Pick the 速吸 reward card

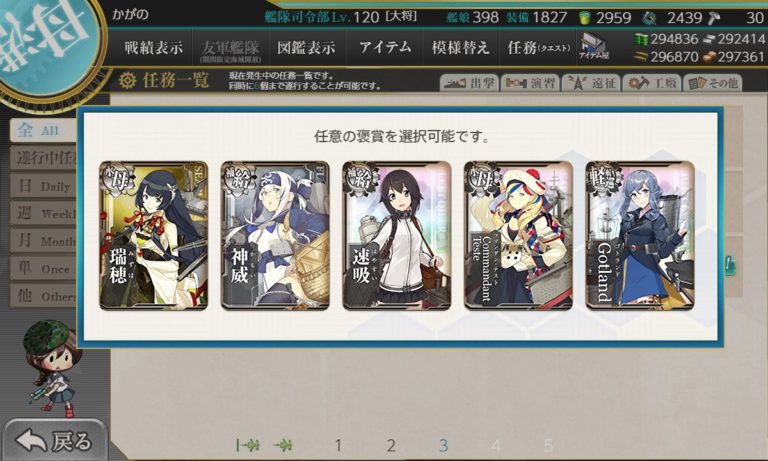tap(396, 236)
